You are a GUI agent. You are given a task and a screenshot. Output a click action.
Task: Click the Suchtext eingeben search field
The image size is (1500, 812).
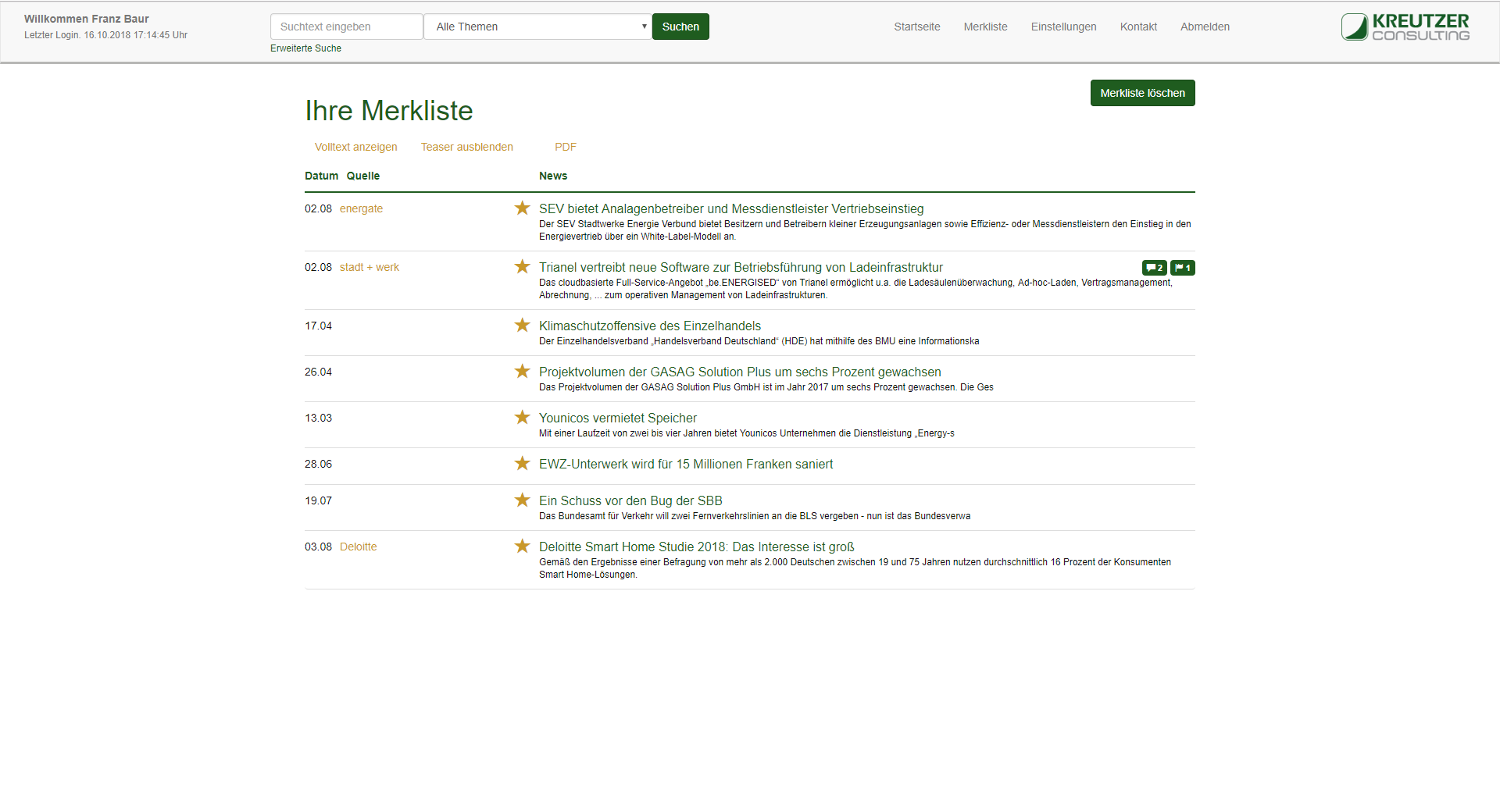pos(346,27)
